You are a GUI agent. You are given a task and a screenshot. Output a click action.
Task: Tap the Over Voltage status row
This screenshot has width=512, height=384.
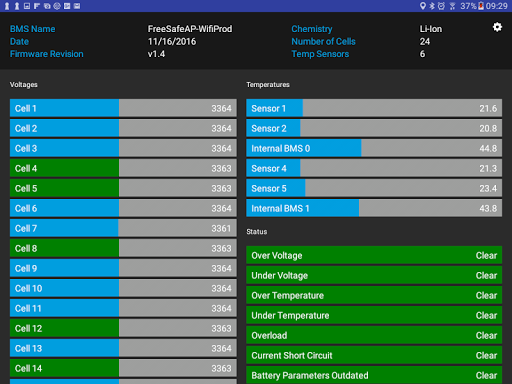(374, 255)
